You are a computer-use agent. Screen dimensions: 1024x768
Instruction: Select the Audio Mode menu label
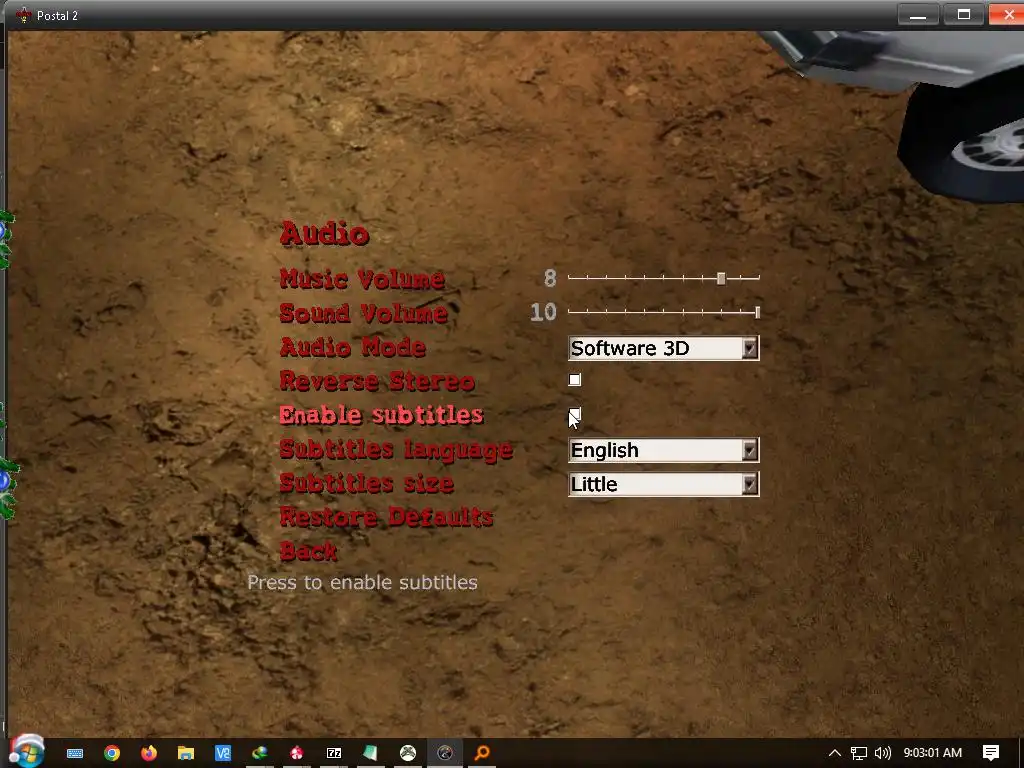353,347
